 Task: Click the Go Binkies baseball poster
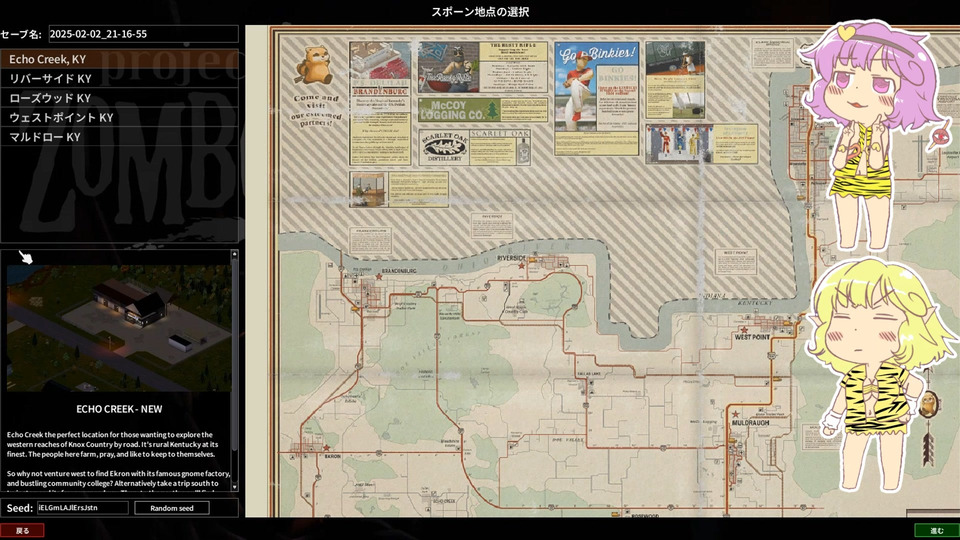coord(596,99)
